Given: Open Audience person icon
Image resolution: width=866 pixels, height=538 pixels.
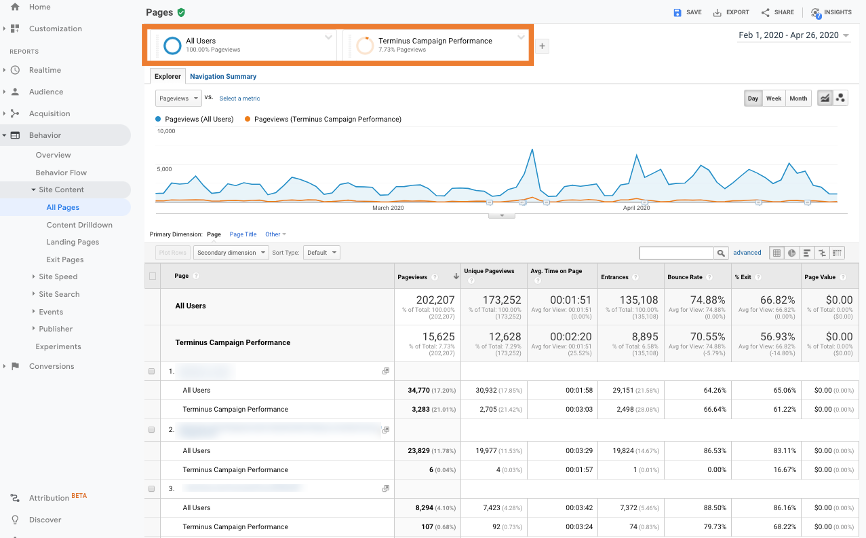Looking at the screenshot, I should (x=15, y=92).
